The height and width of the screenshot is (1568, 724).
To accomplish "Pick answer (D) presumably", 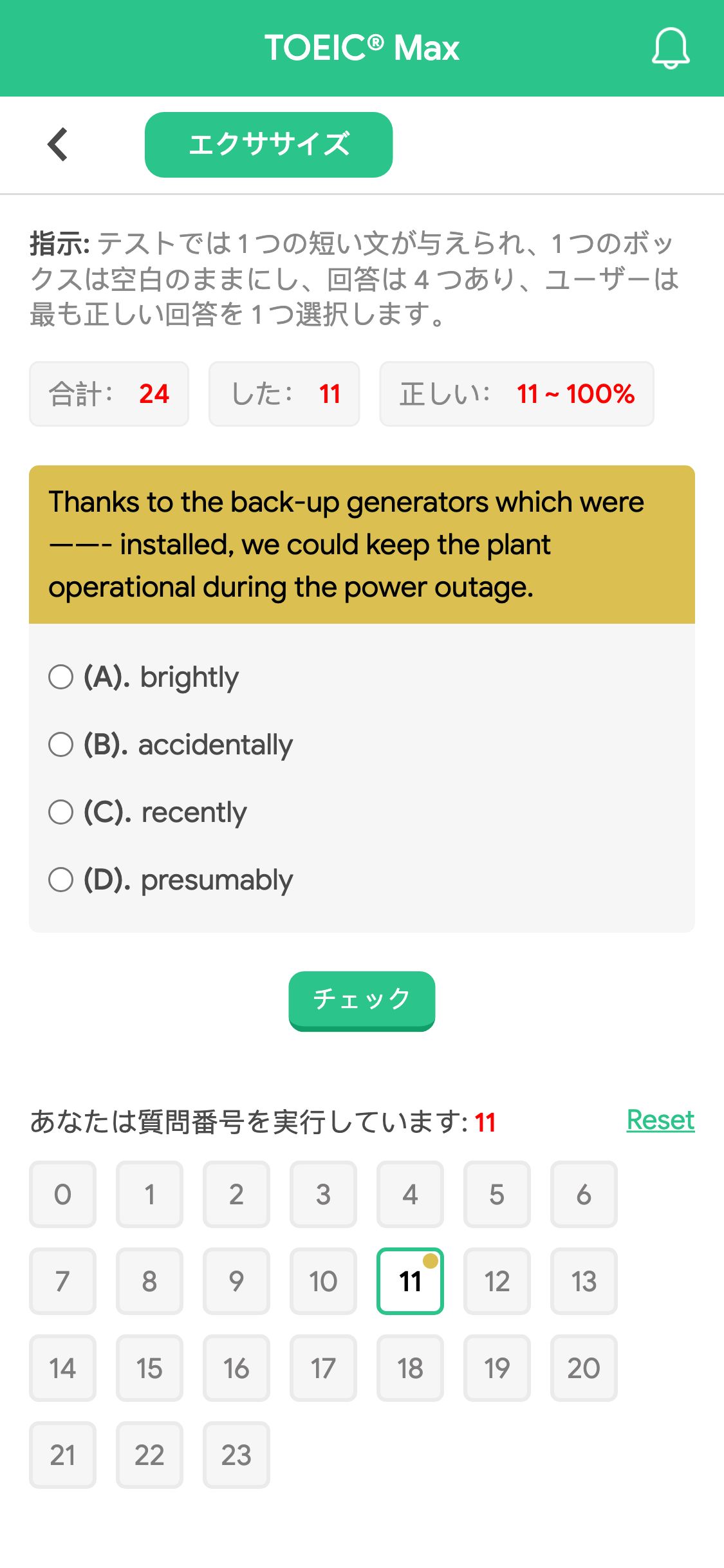I will 171,880.
